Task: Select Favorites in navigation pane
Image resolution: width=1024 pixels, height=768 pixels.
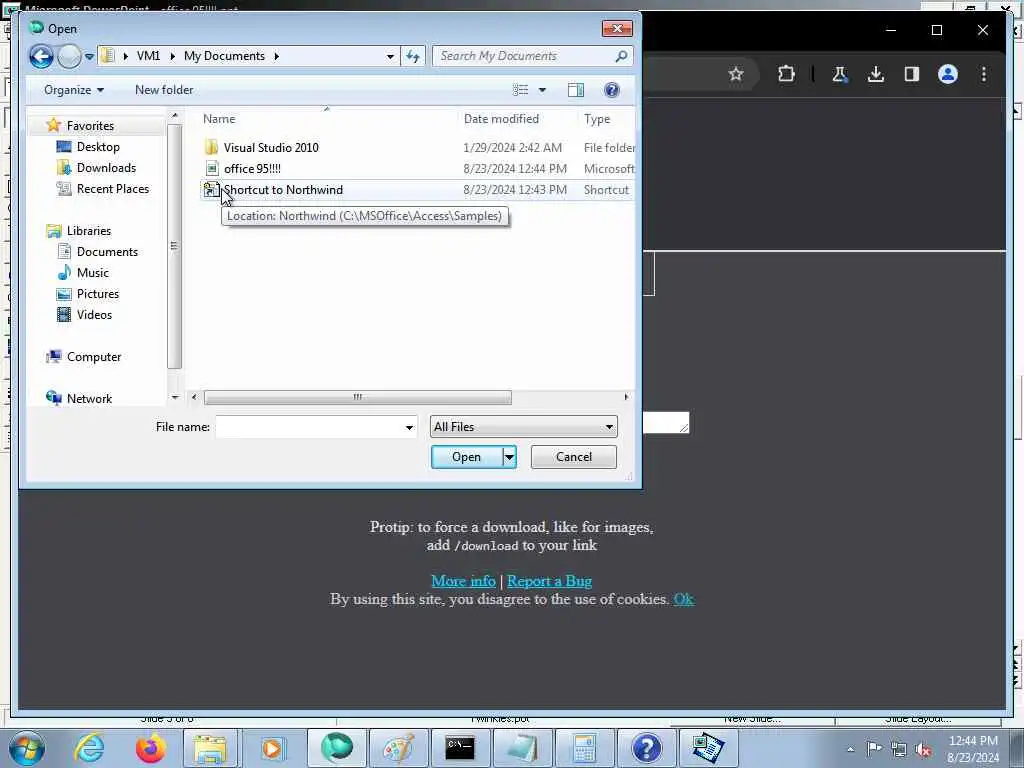Action: pyautogui.click(x=90, y=125)
